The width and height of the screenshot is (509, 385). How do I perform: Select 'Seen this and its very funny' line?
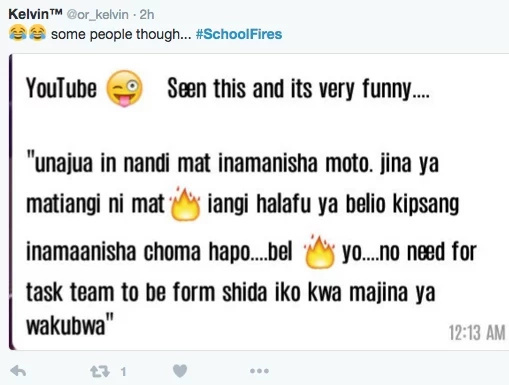click(298, 89)
